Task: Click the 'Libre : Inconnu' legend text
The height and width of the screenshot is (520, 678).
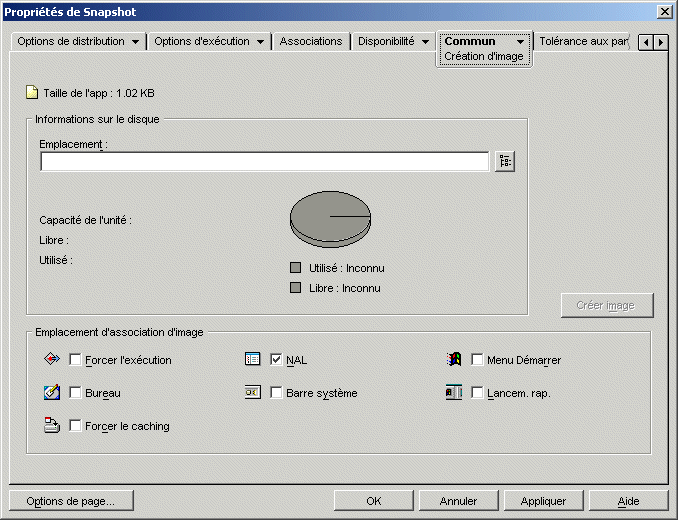Action: point(345,288)
